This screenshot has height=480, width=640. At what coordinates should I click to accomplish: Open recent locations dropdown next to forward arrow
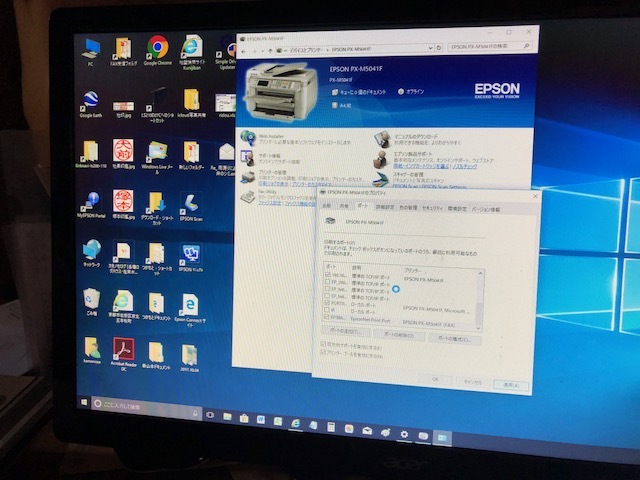pyautogui.click(x=262, y=51)
